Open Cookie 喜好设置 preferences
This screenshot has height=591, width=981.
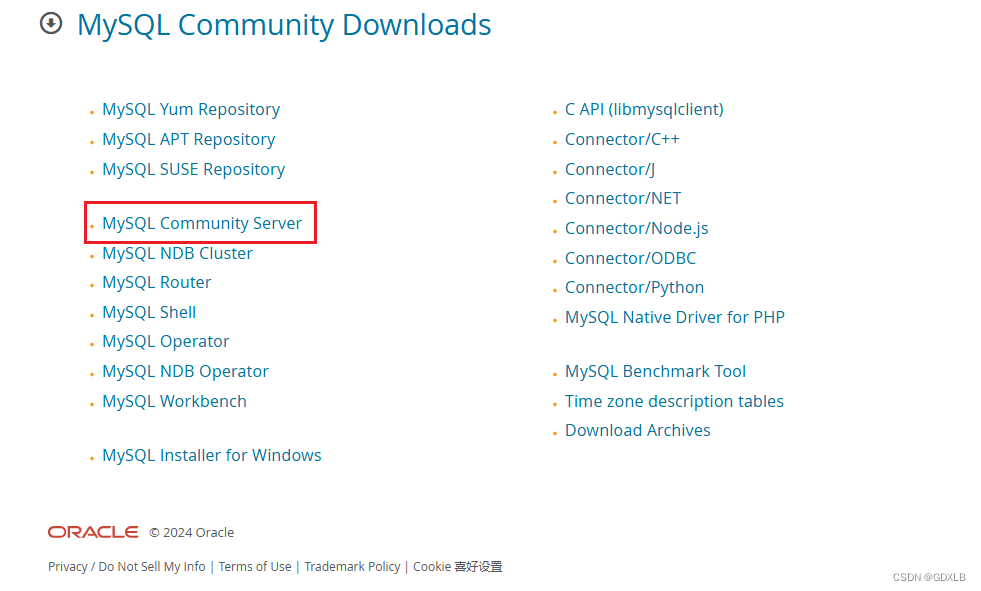click(x=457, y=566)
